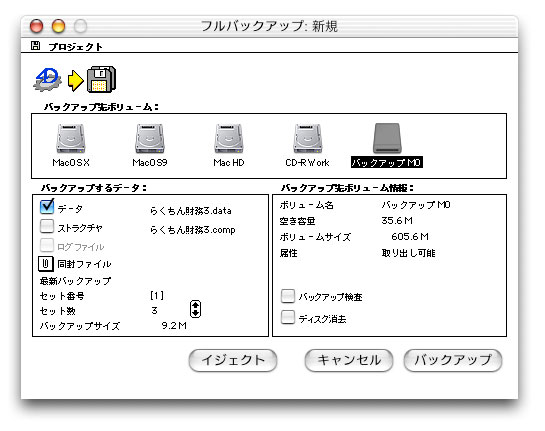Pick the CD-R Work volume icon
Image resolution: width=545 pixels, height=431 pixels.
click(308, 138)
